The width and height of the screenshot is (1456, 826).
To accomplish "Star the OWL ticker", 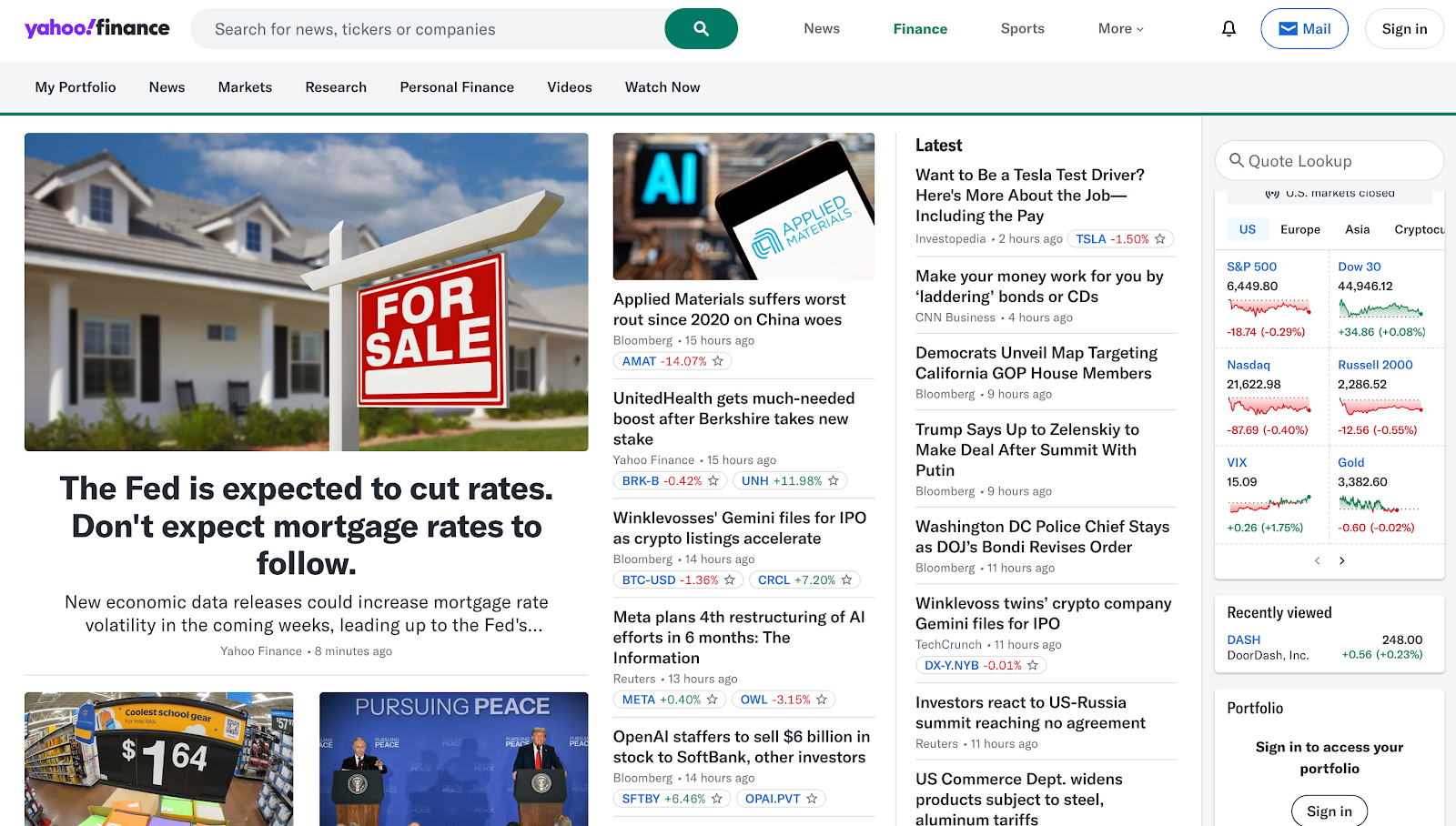I will pos(822,700).
